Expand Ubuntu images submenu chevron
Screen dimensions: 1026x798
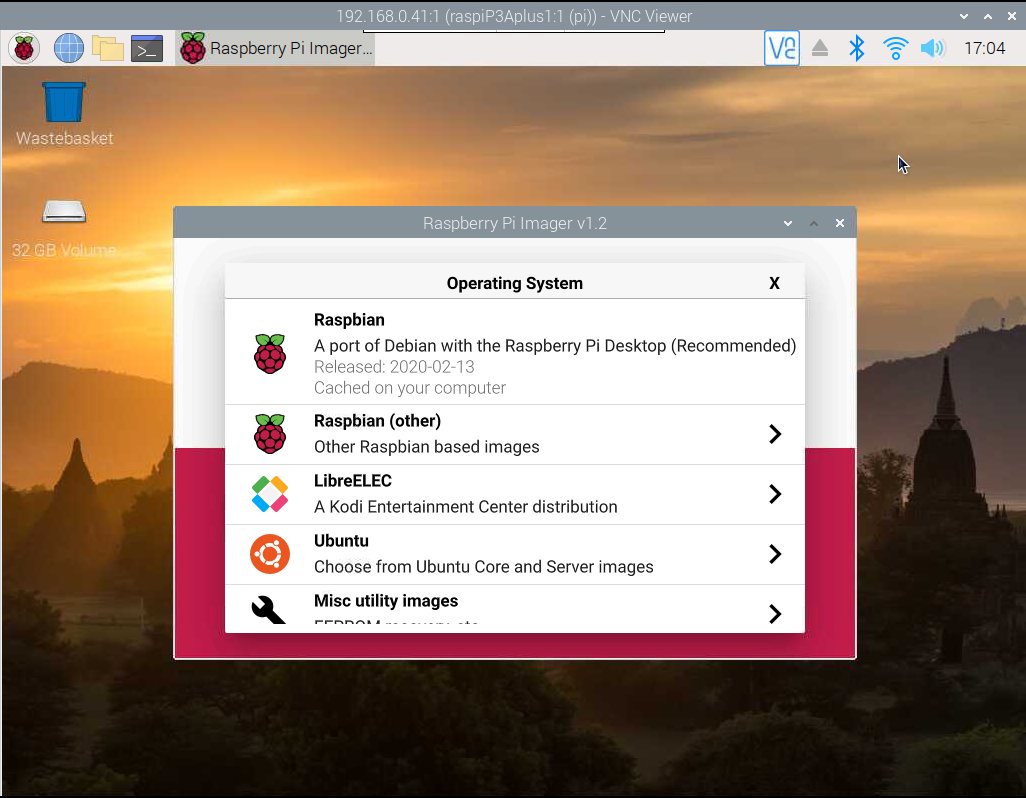775,554
